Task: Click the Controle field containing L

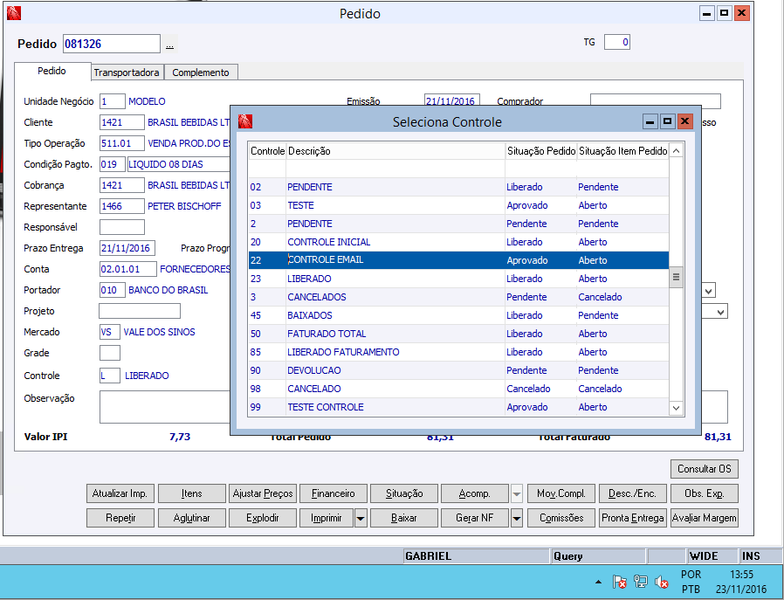Action: (110, 376)
